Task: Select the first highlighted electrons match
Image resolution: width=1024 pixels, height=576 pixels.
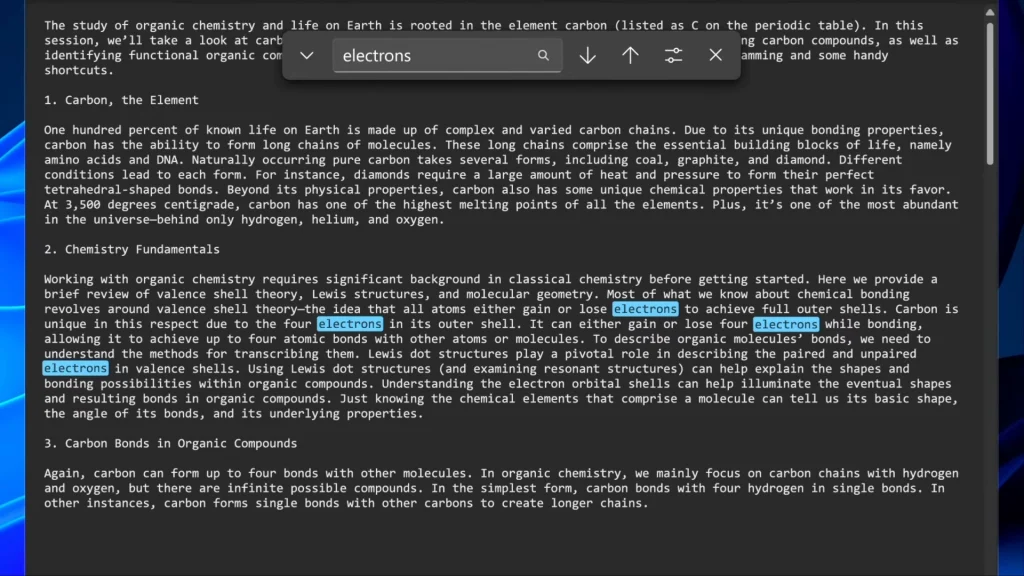Action: (x=645, y=309)
